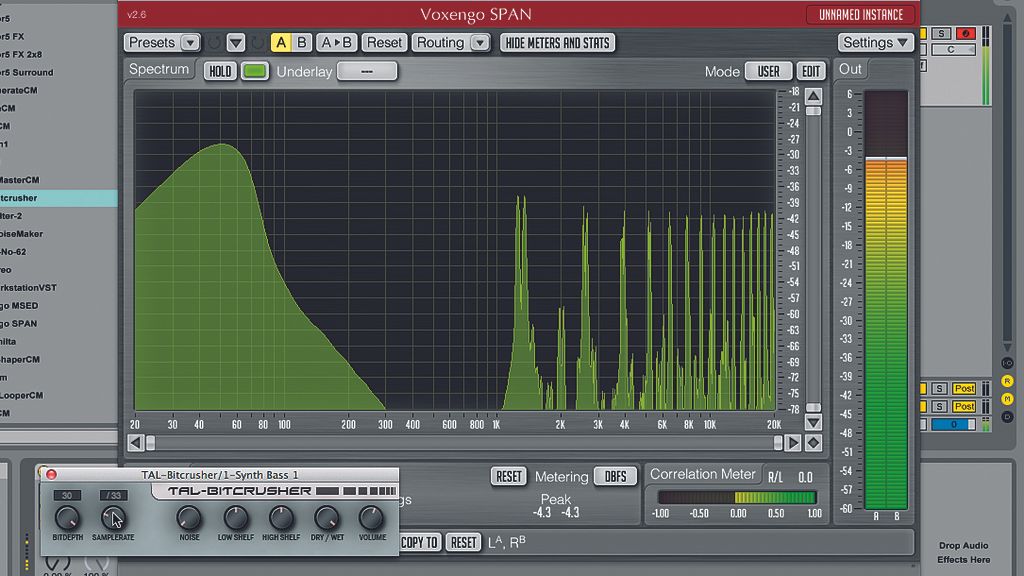Image resolution: width=1024 pixels, height=576 pixels.
Task: Open the Settings dropdown
Action: 876,42
